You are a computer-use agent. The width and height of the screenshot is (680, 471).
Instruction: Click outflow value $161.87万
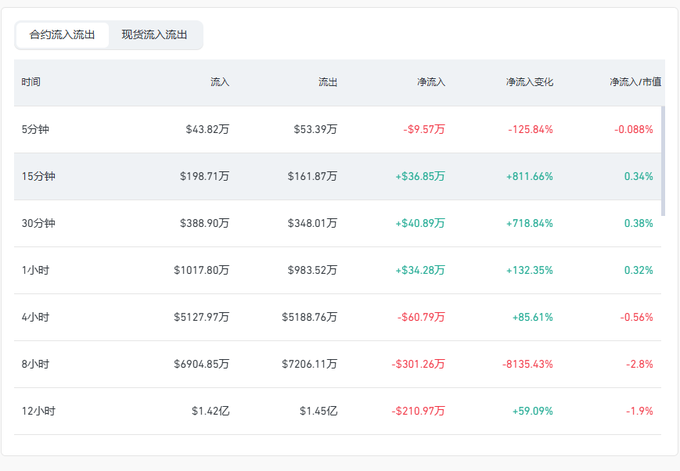[312, 176]
